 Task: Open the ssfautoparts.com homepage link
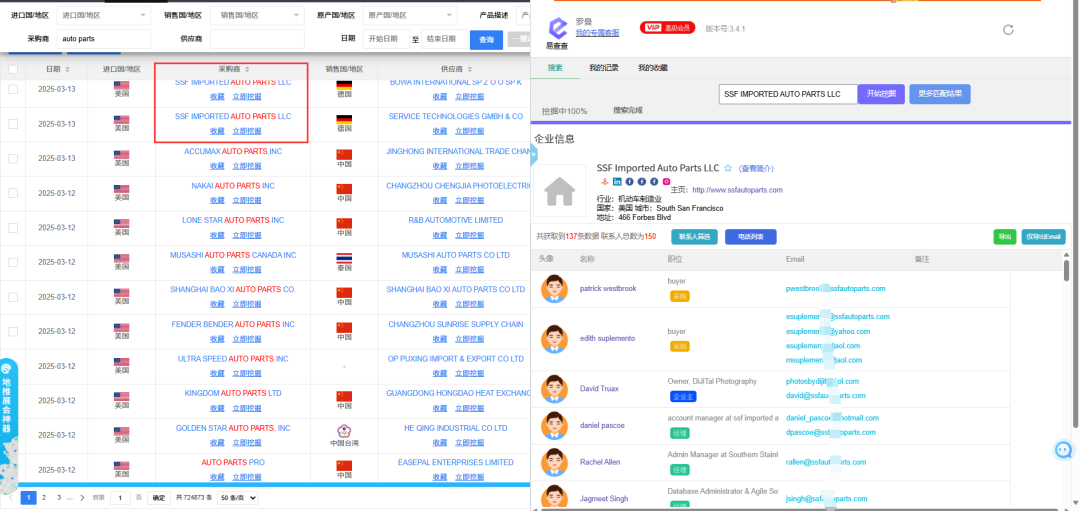pos(737,189)
